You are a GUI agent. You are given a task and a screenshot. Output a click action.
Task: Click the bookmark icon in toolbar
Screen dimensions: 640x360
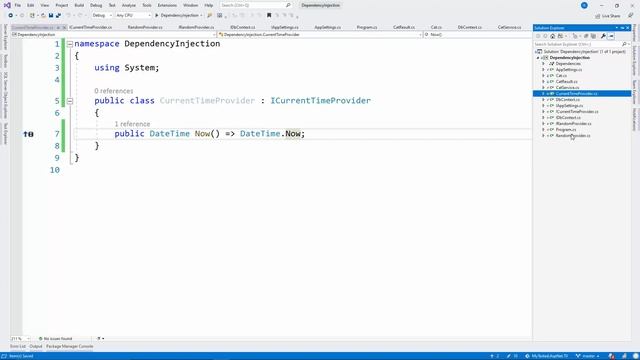coord(269,16)
